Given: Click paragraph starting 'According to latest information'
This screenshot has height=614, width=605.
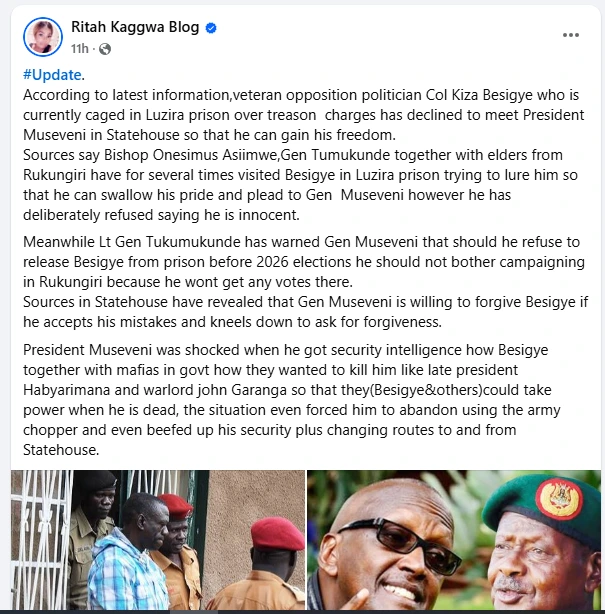Looking at the screenshot, I should (303, 115).
